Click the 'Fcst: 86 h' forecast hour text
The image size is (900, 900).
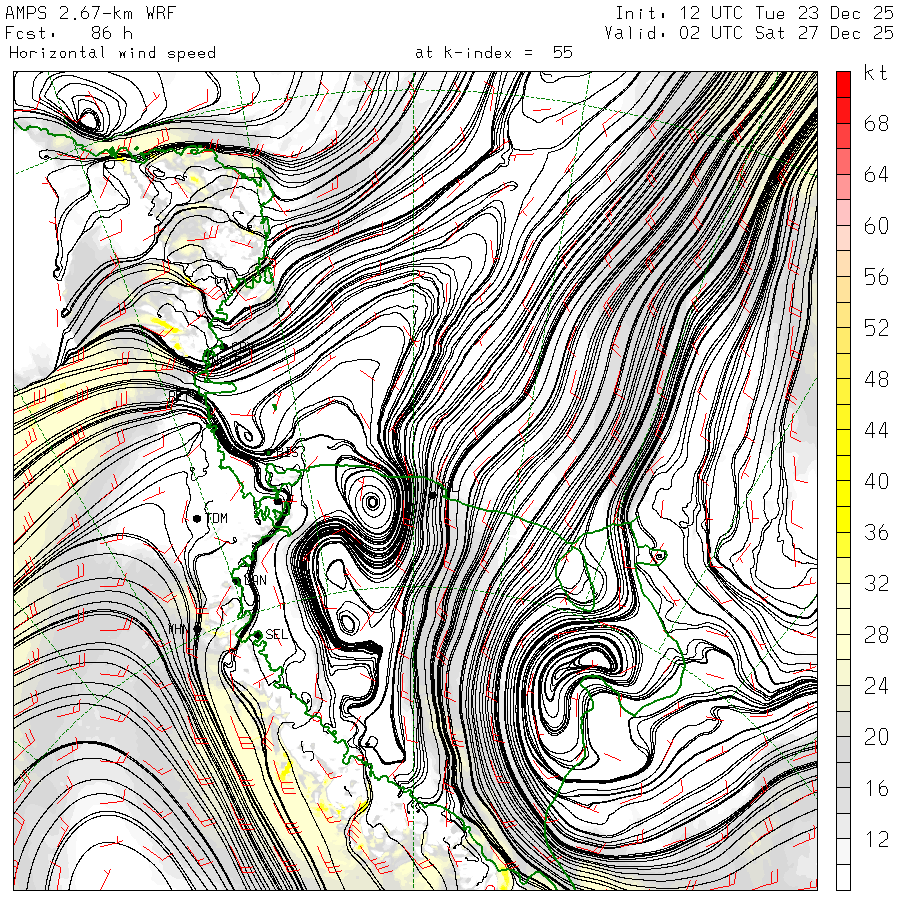click(x=69, y=33)
